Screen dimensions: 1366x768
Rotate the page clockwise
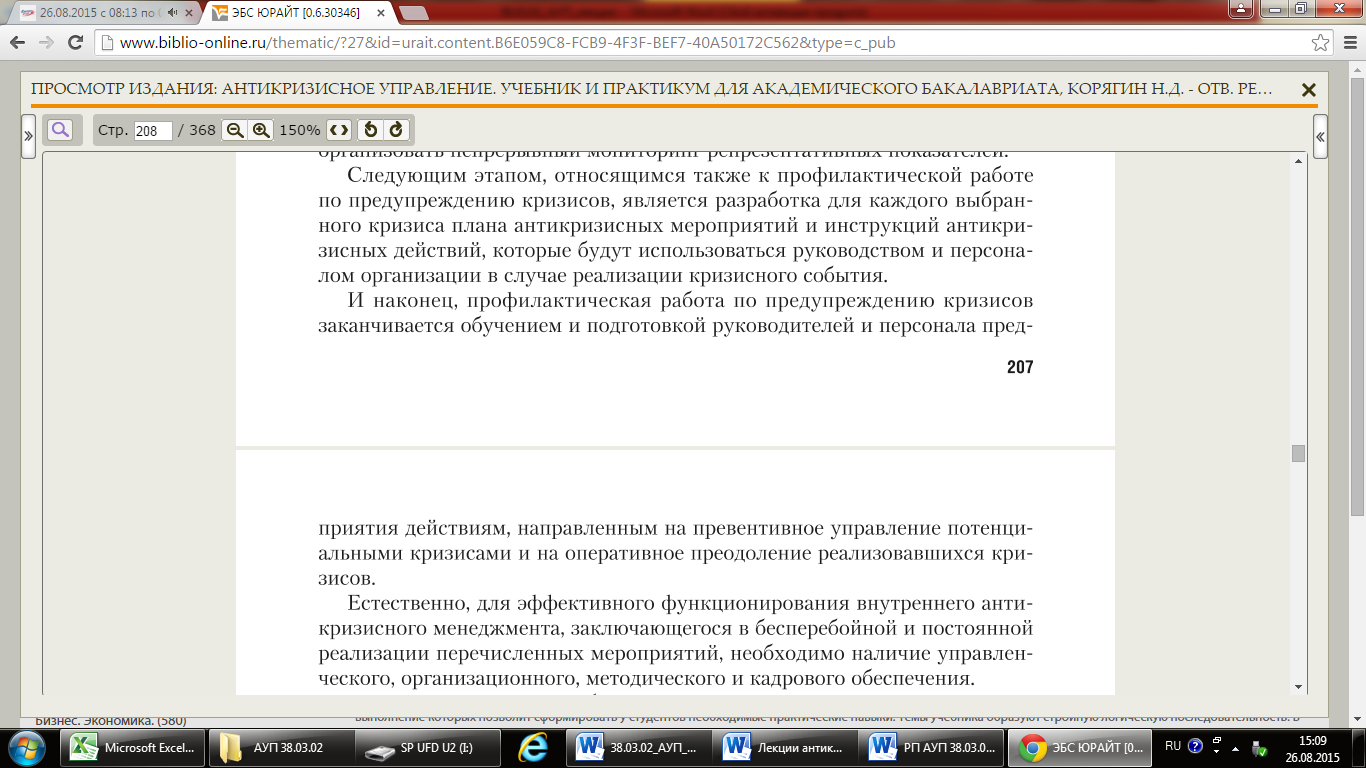point(396,130)
